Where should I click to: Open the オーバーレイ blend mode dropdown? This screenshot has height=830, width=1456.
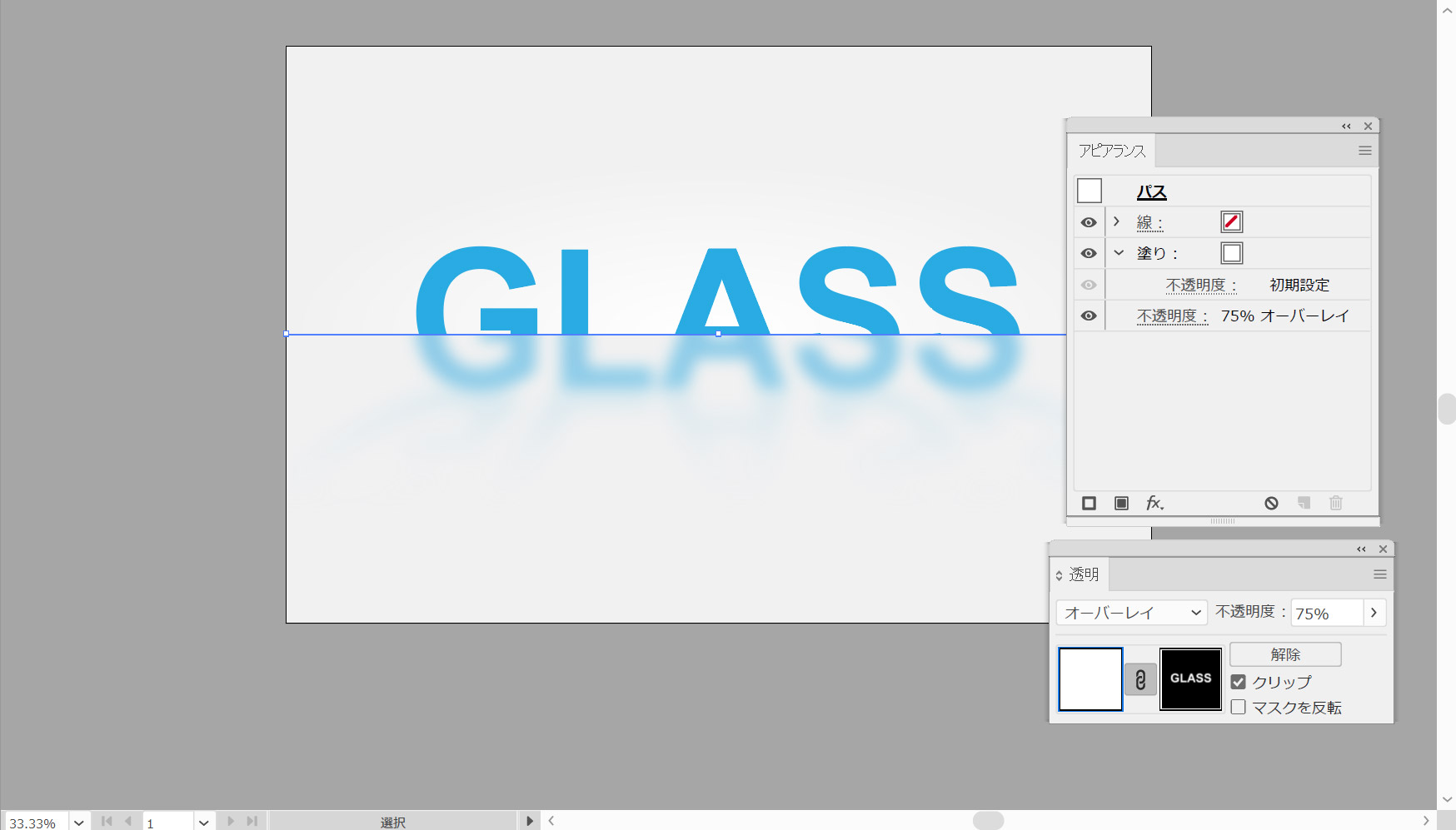point(1131,613)
